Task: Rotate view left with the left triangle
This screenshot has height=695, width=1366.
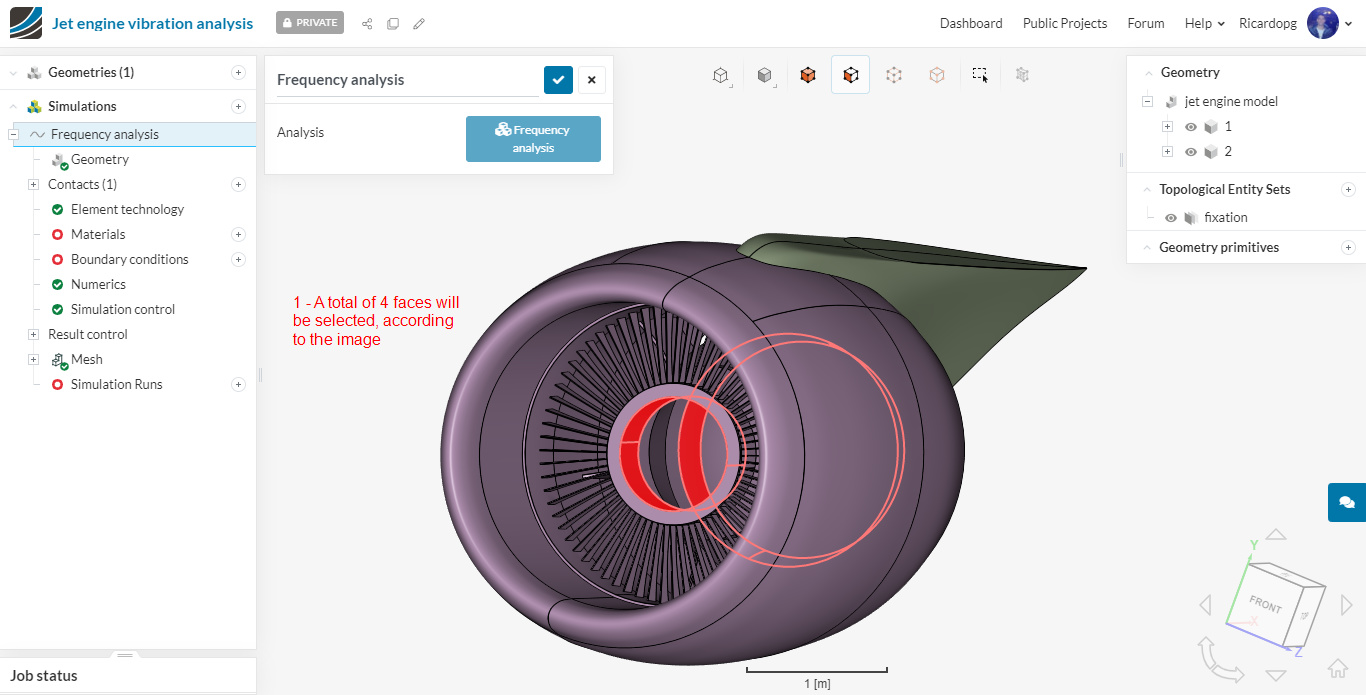Action: [1205, 605]
